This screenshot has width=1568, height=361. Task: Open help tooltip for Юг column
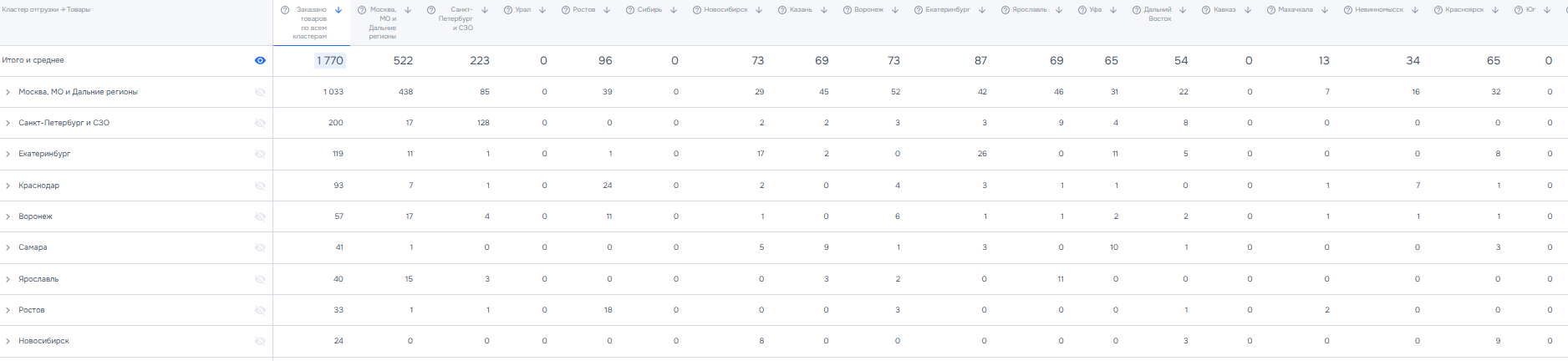pos(1519,10)
